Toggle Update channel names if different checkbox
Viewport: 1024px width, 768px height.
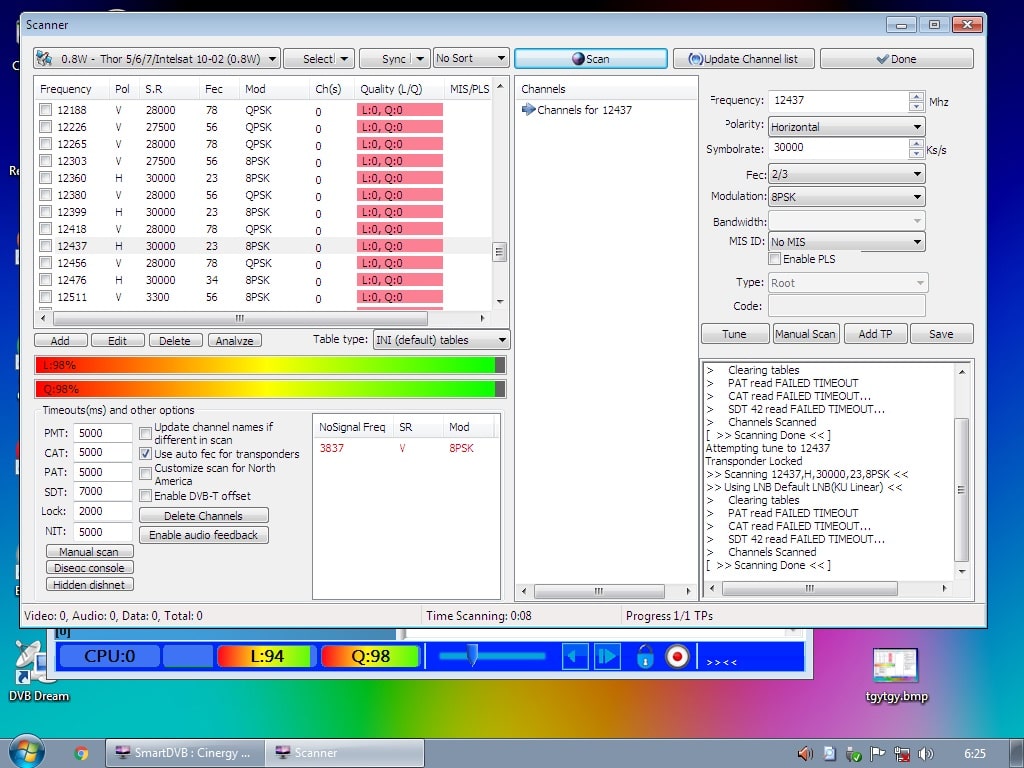(146, 434)
